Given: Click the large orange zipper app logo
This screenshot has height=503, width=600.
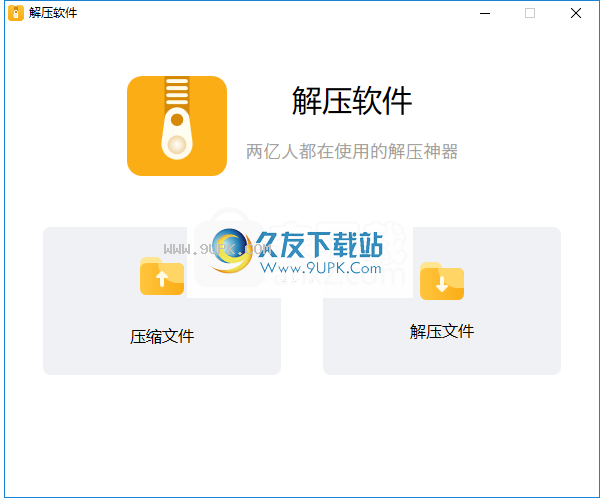Looking at the screenshot, I should pyautogui.click(x=177, y=126).
